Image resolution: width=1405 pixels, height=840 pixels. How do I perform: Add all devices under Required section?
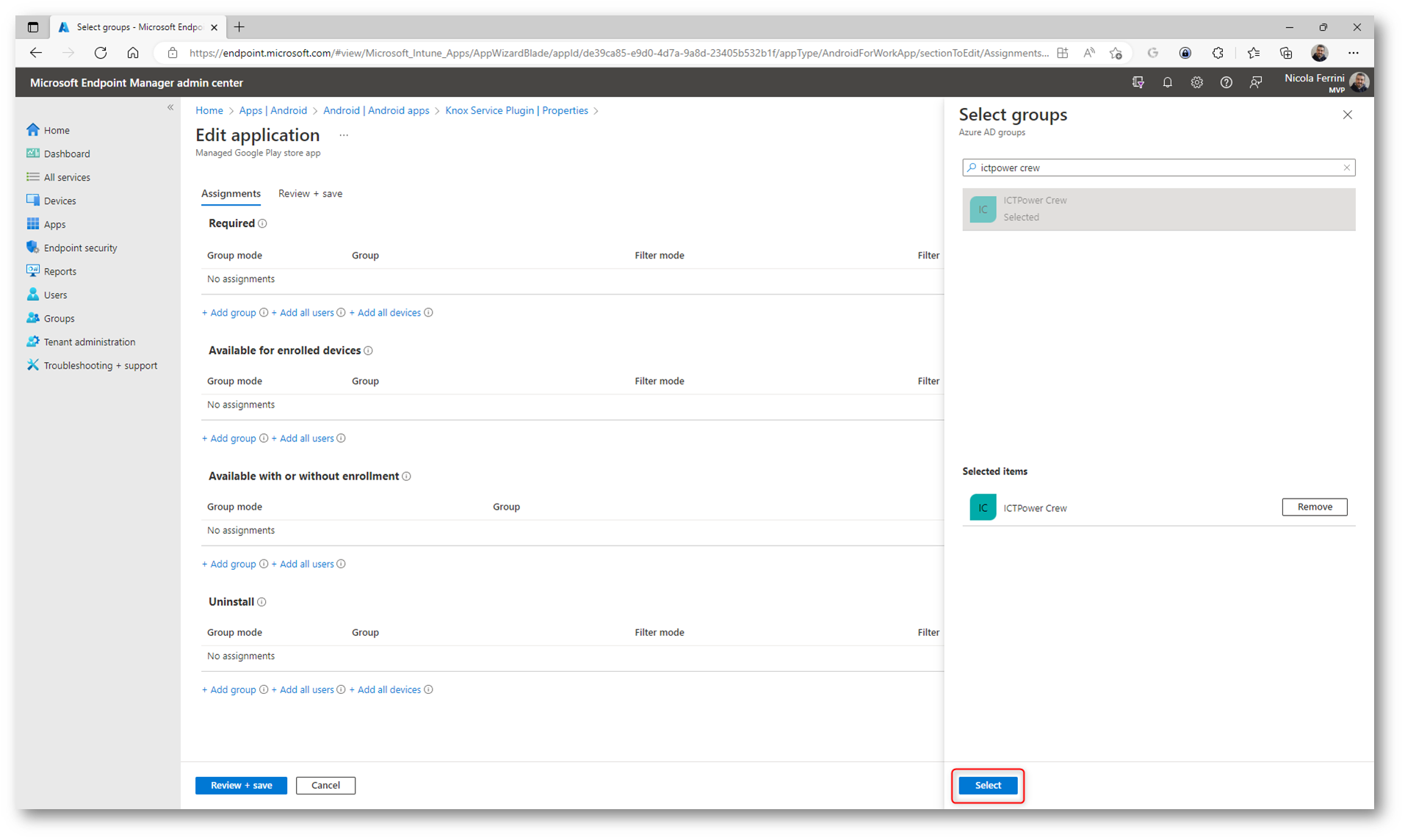point(385,313)
